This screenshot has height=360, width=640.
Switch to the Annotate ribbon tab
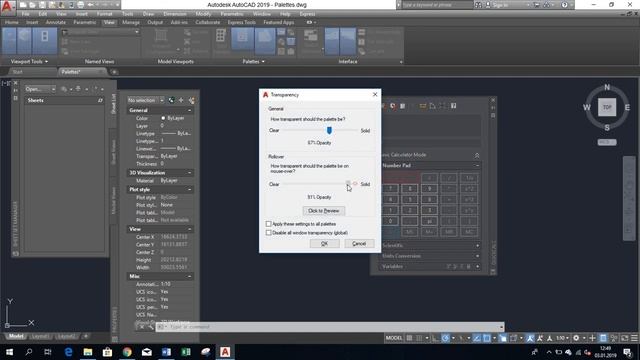tap(56, 22)
